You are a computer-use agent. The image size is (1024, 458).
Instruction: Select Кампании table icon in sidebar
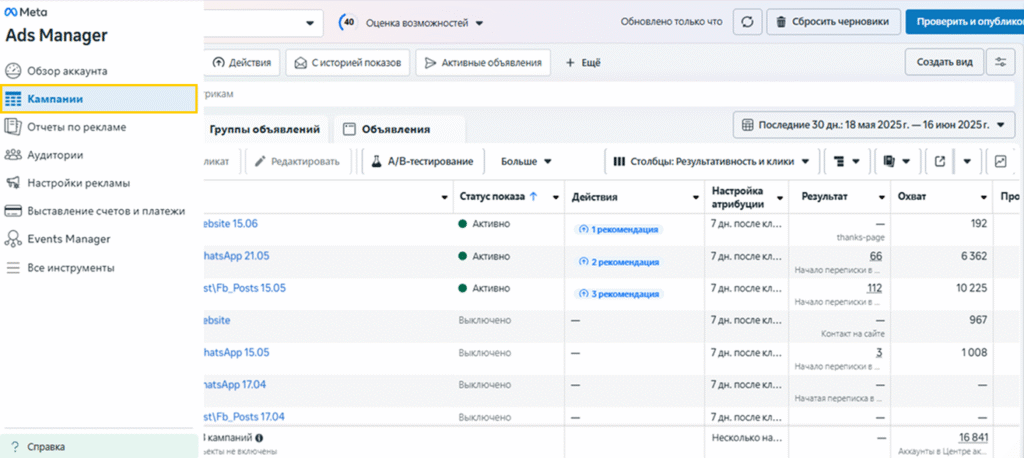[x=13, y=99]
